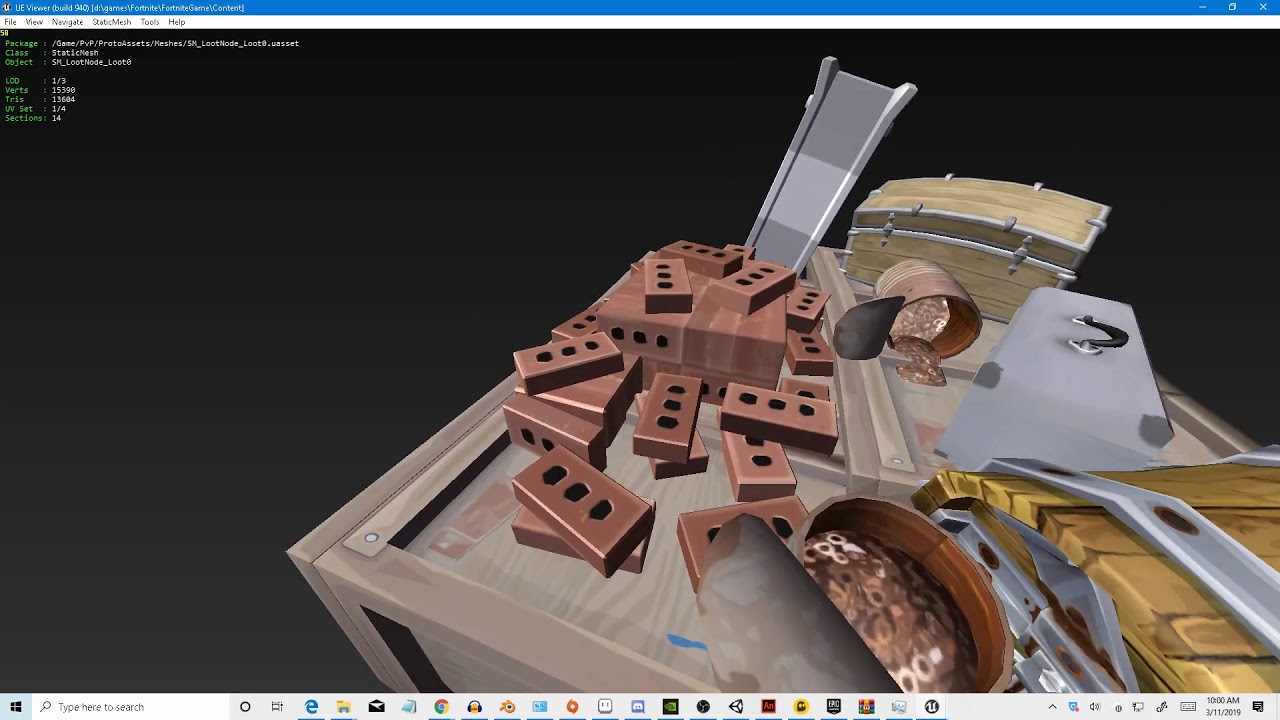Switch to Unreal Engine taskbar icon
The height and width of the screenshot is (720, 1280).
pos(931,707)
